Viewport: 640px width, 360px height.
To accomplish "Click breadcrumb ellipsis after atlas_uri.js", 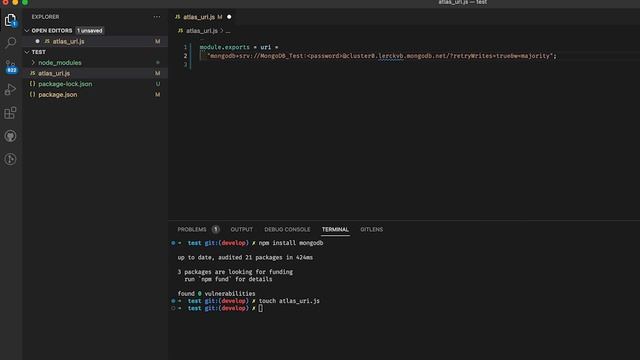I will click(x=228, y=31).
